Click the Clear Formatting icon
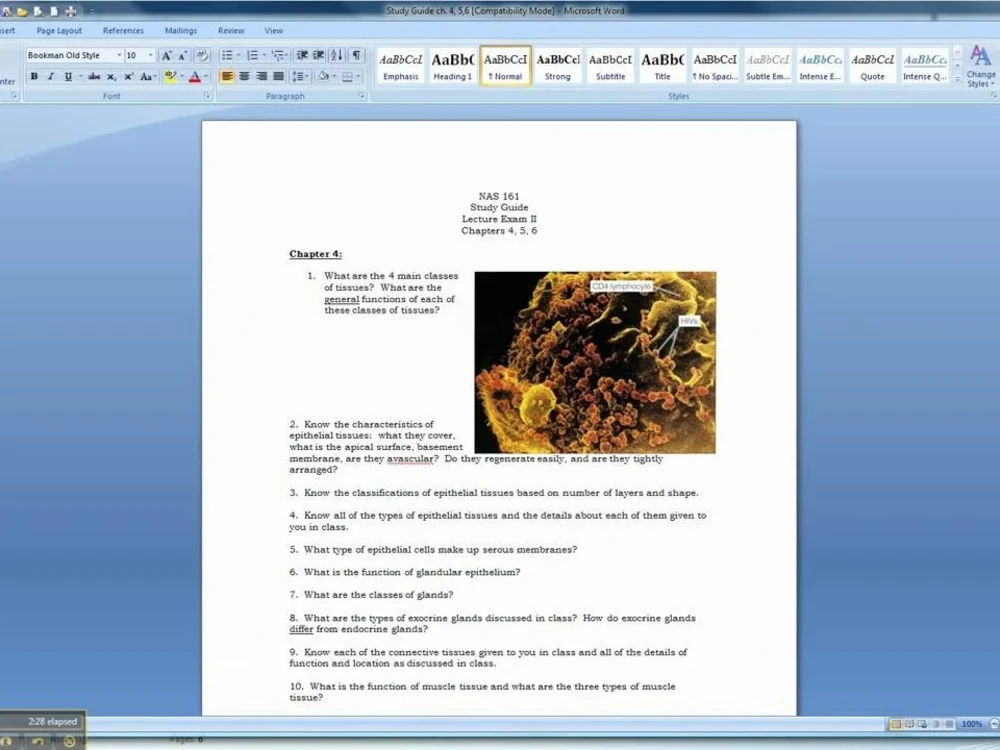 tap(202, 55)
